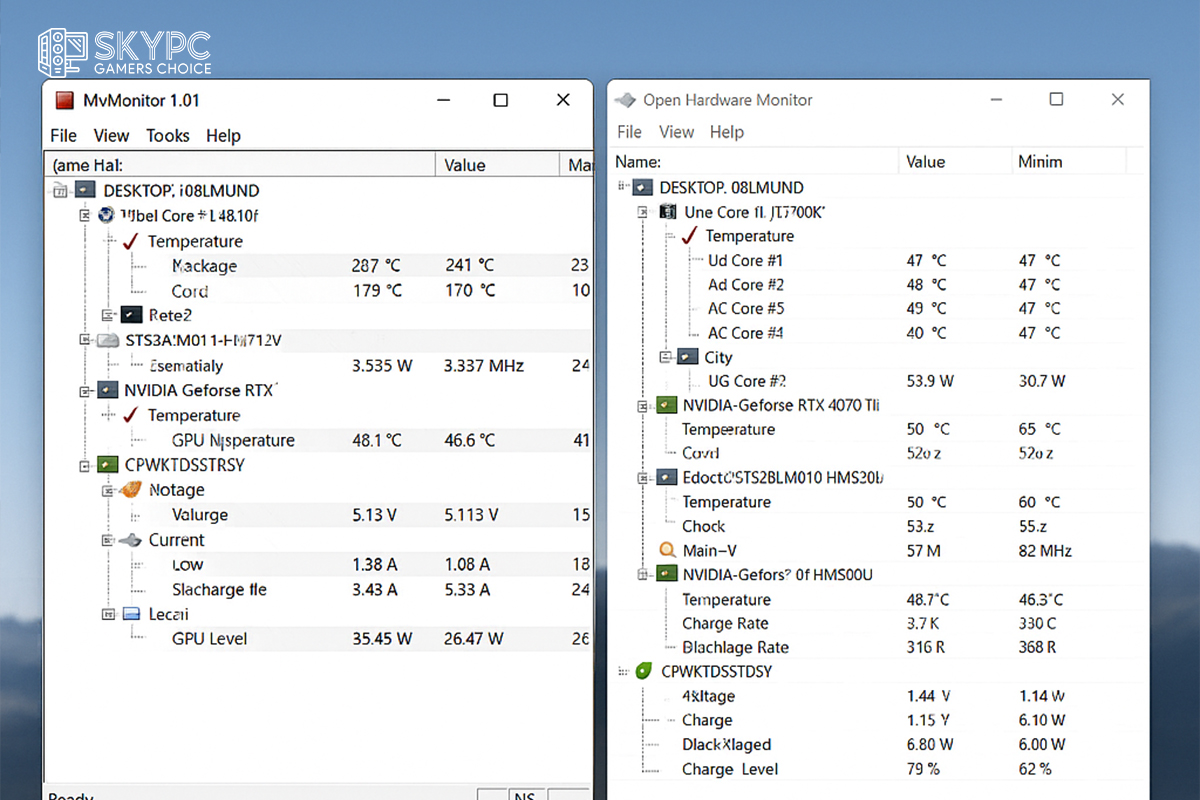Collapse DESKTOP. 08LMUND in Open Hardware Monitor
Screen dimensions: 1200x800
(622, 187)
